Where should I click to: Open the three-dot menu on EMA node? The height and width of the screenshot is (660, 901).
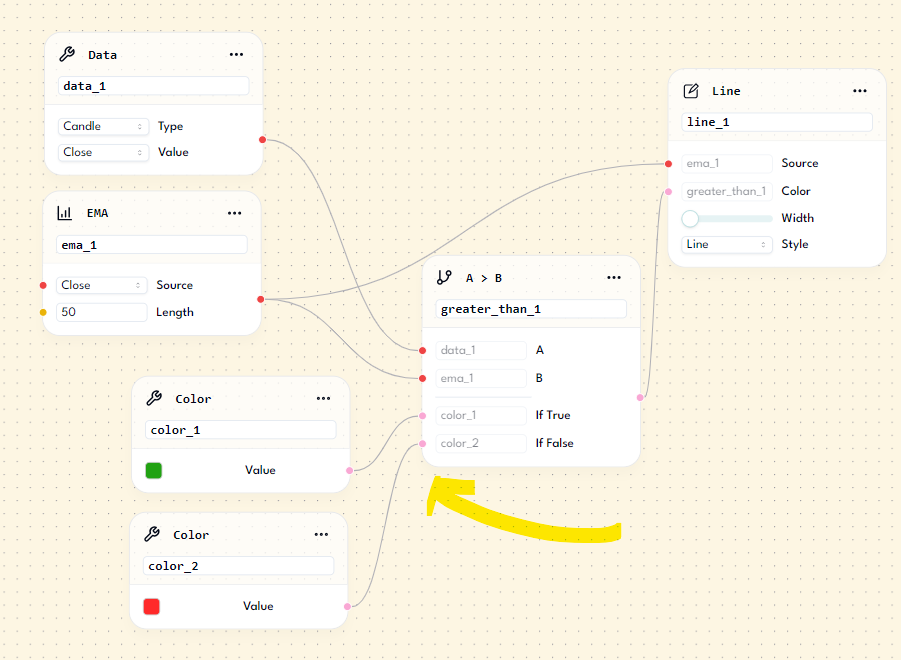[235, 213]
